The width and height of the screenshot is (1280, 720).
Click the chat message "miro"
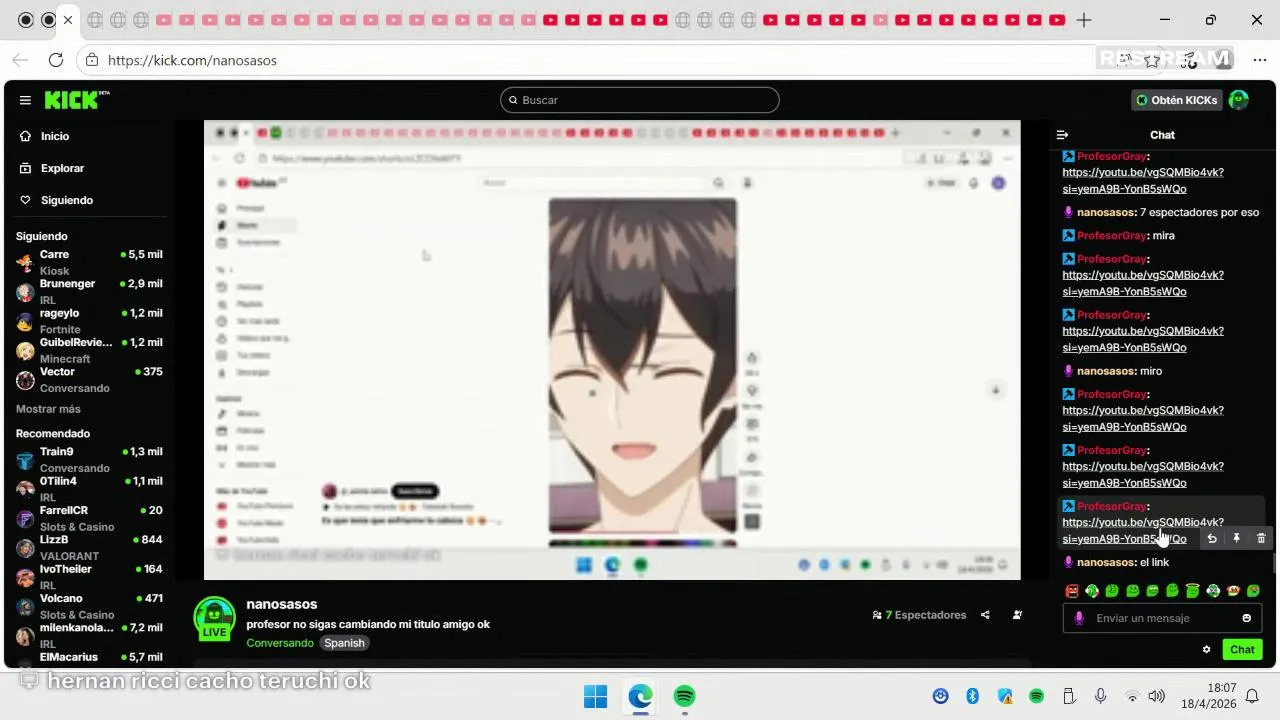(x=1151, y=371)
